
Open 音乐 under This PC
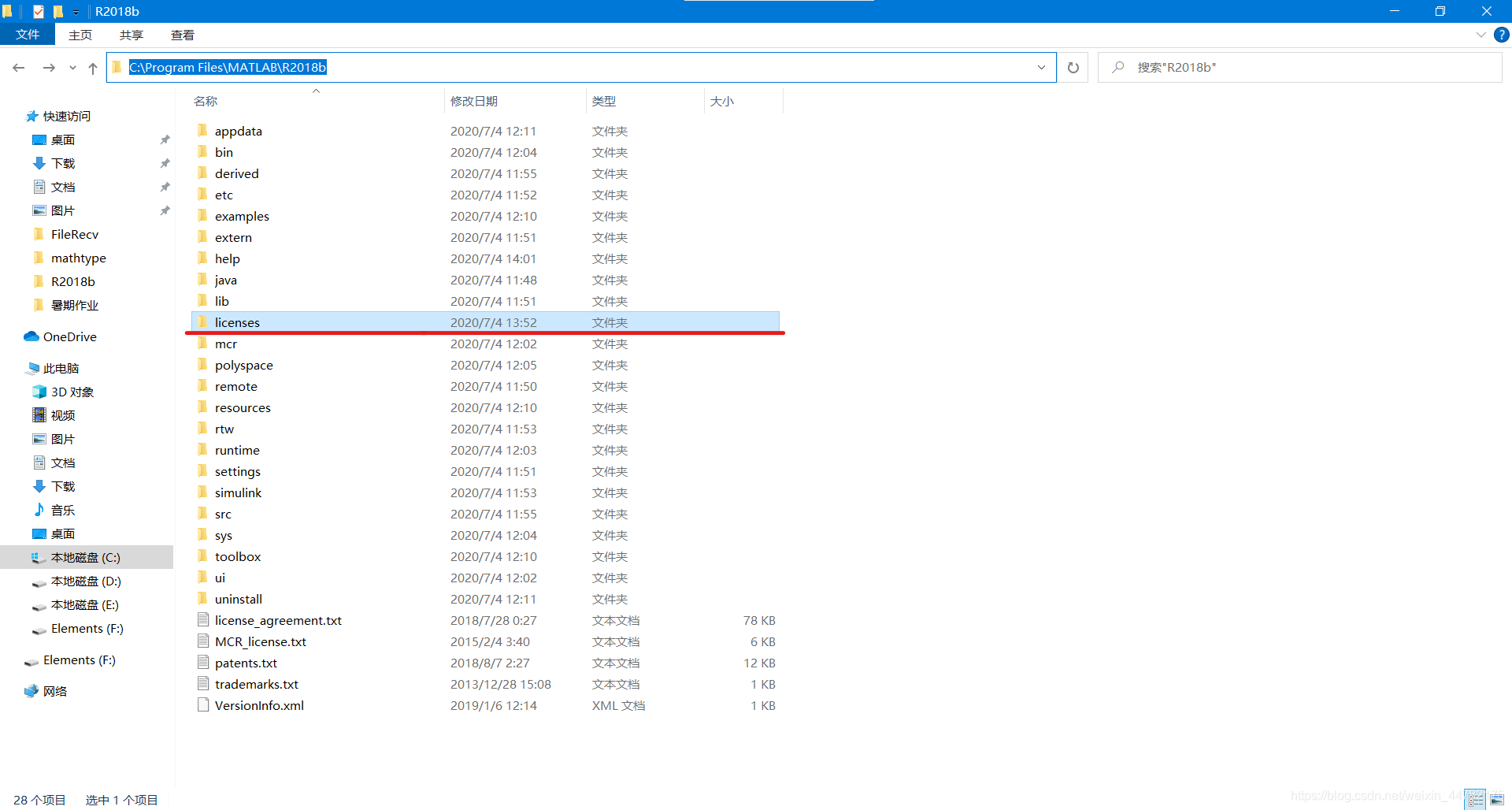click(63, 511)
